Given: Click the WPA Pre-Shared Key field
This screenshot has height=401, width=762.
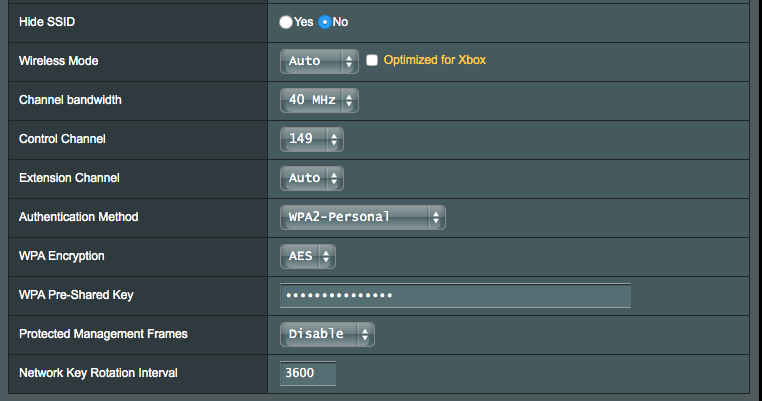Looking at the screenshot, I should tap(455, 295).
